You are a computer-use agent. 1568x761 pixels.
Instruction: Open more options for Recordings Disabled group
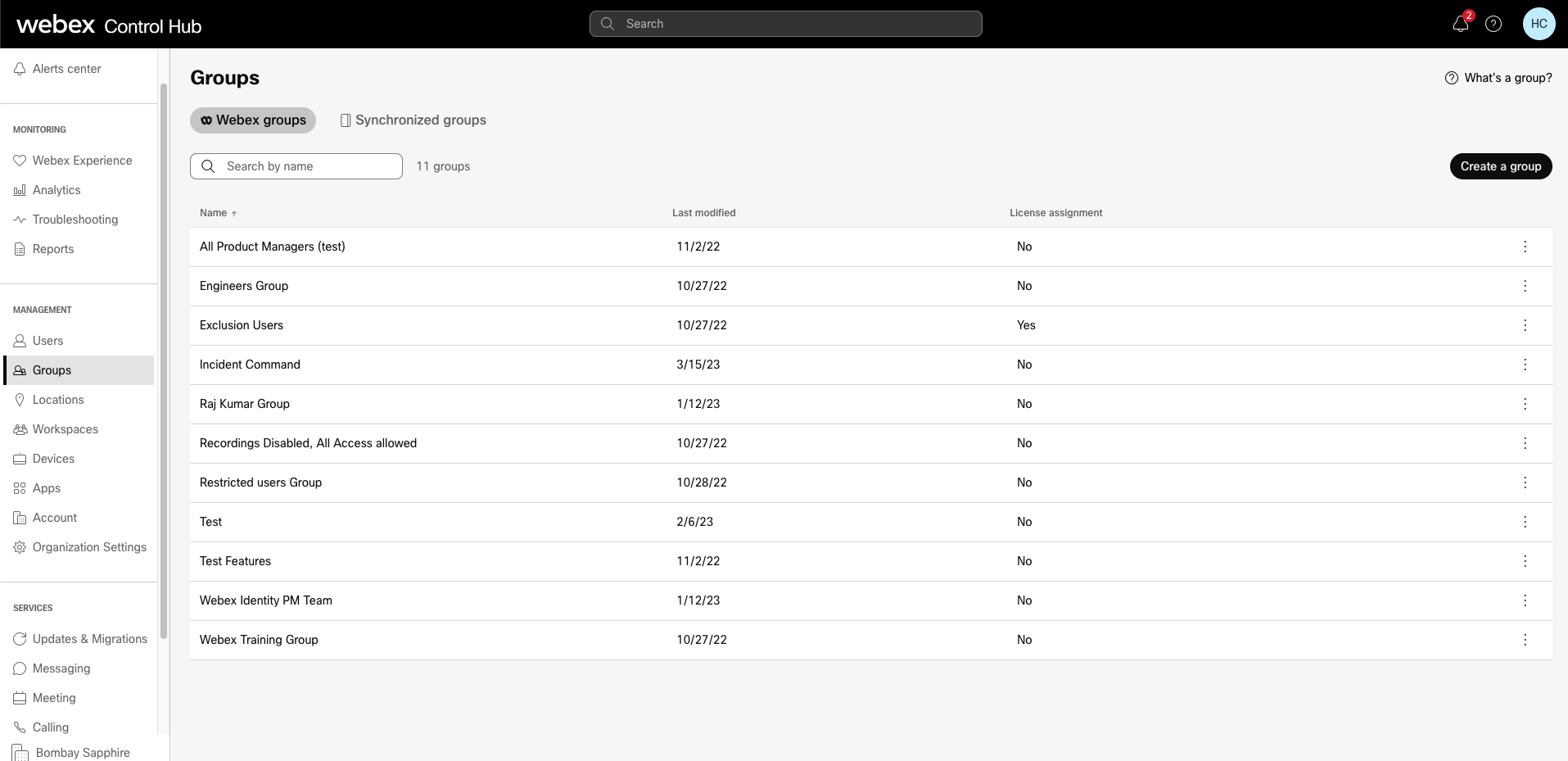click(x=1525, y=443)
